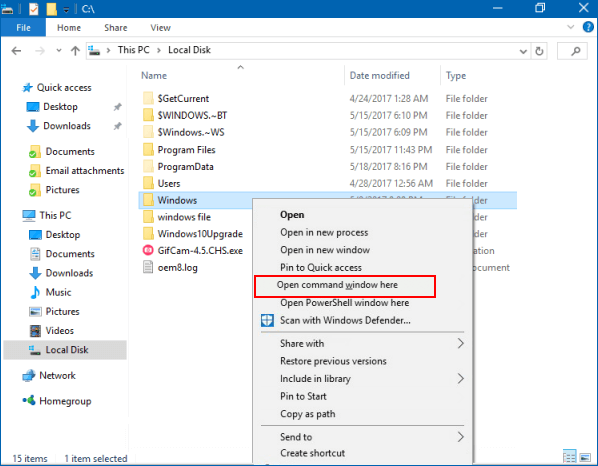Viewport: 598px width, 466px height.
Task: Click the Properties quick access toolbar icon
Action: point(34,8)
